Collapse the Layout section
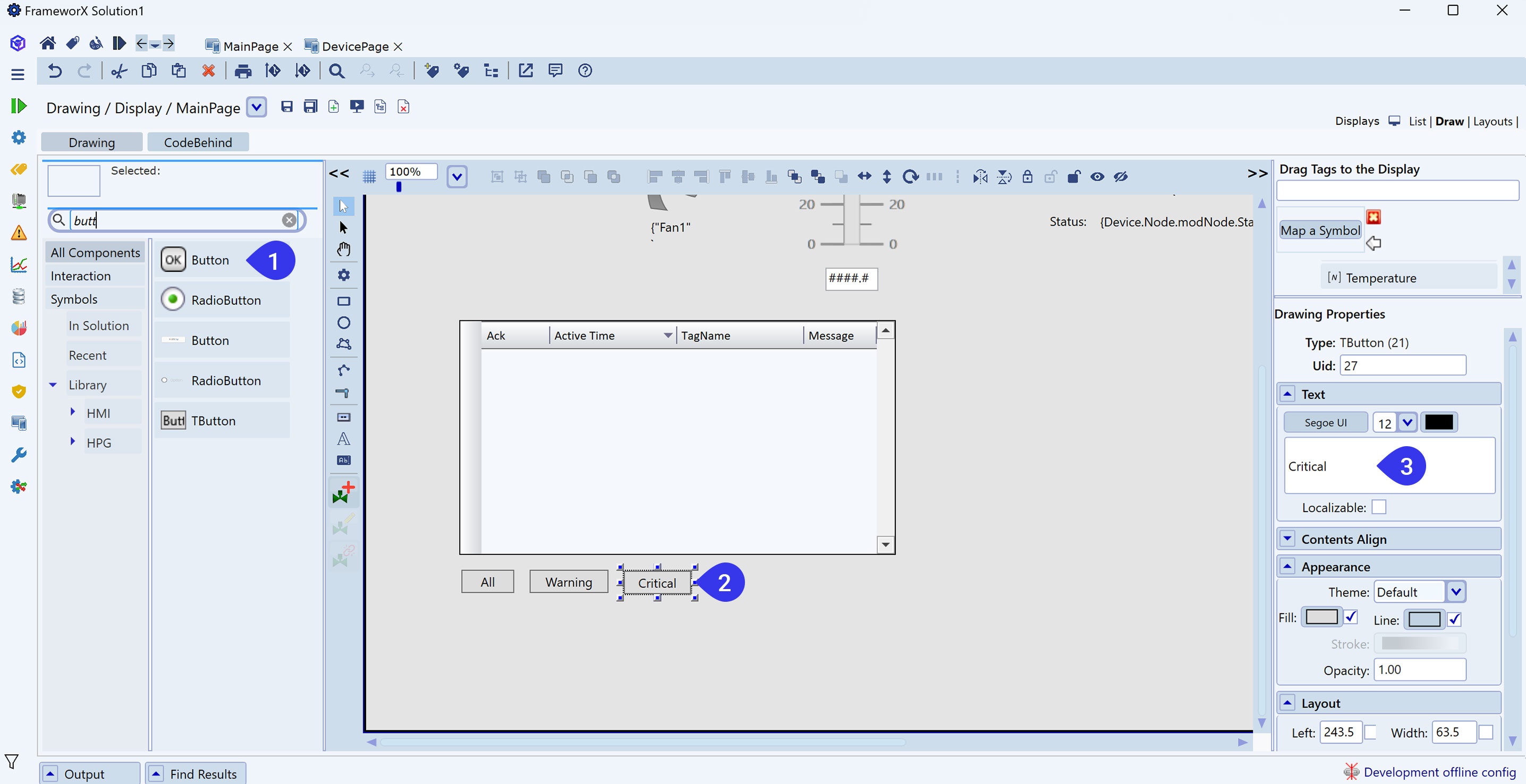Screen dimensions: 1526x784 coord(1287,703)
